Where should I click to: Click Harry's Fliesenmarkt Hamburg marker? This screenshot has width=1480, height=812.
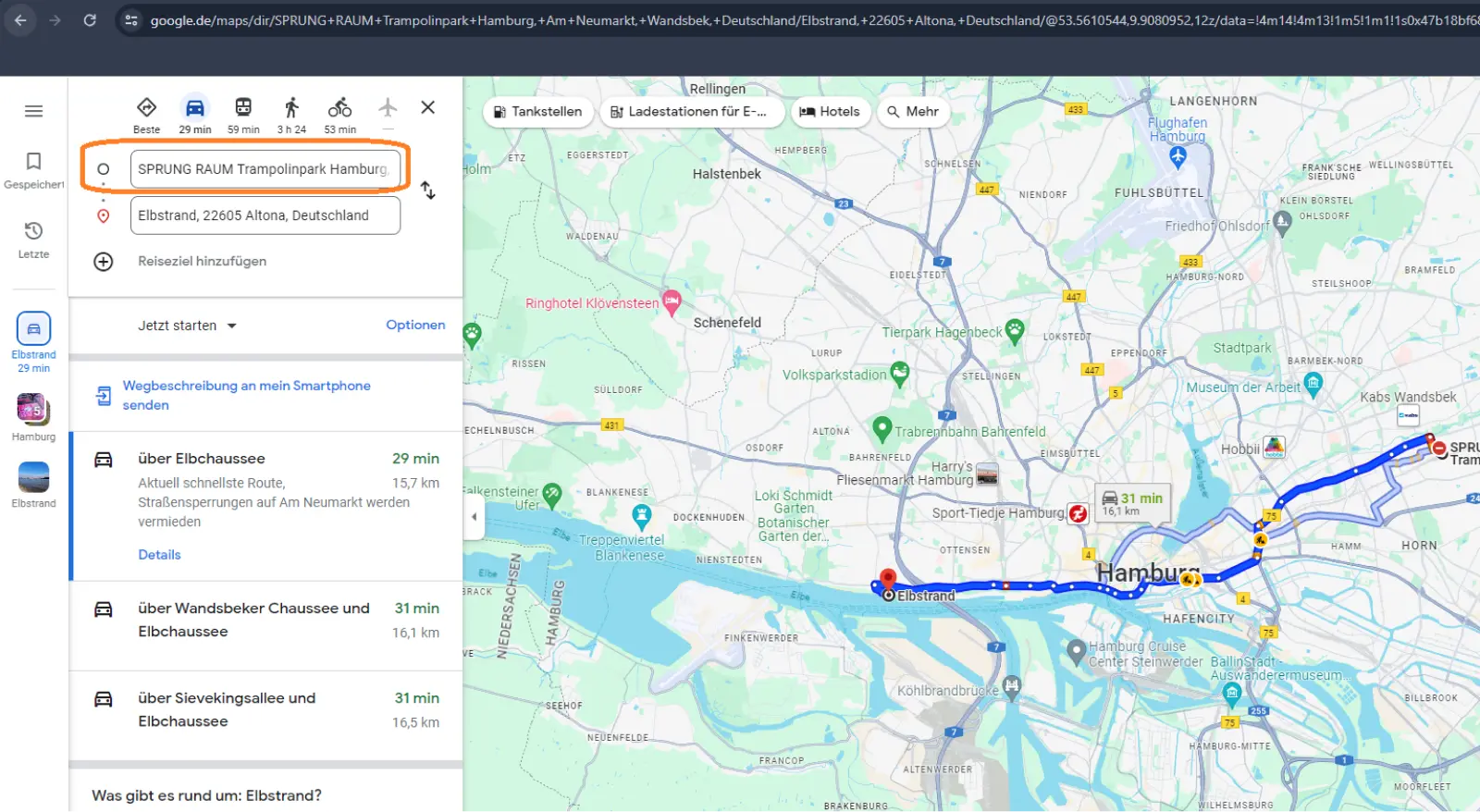pos(987,474)
